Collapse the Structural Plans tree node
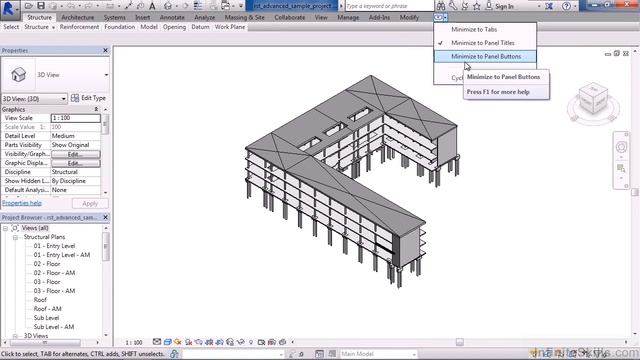Screen dimensions: 640x360 [15, 237]
